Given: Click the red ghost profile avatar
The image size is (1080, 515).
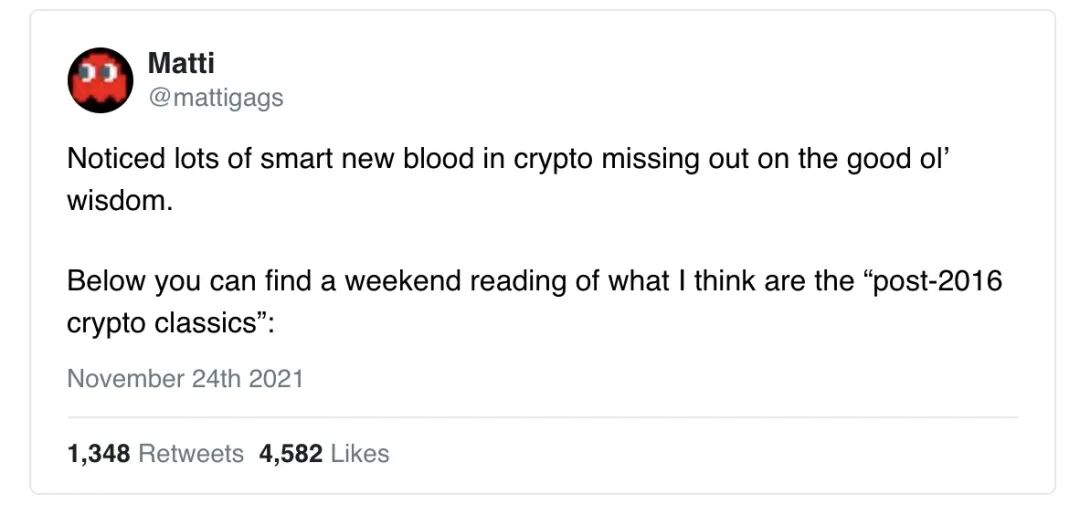Looking at the screenshot, I should pos(100,80).
